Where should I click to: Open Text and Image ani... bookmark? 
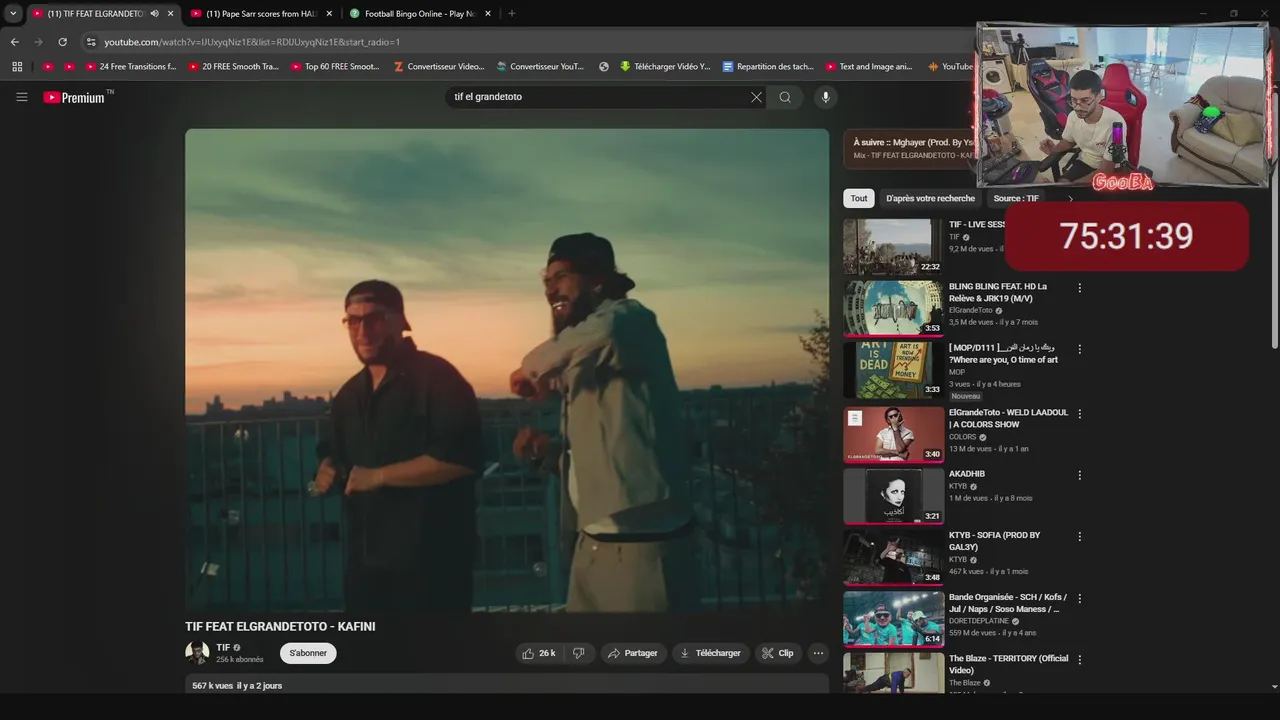[x=869, y=67]
